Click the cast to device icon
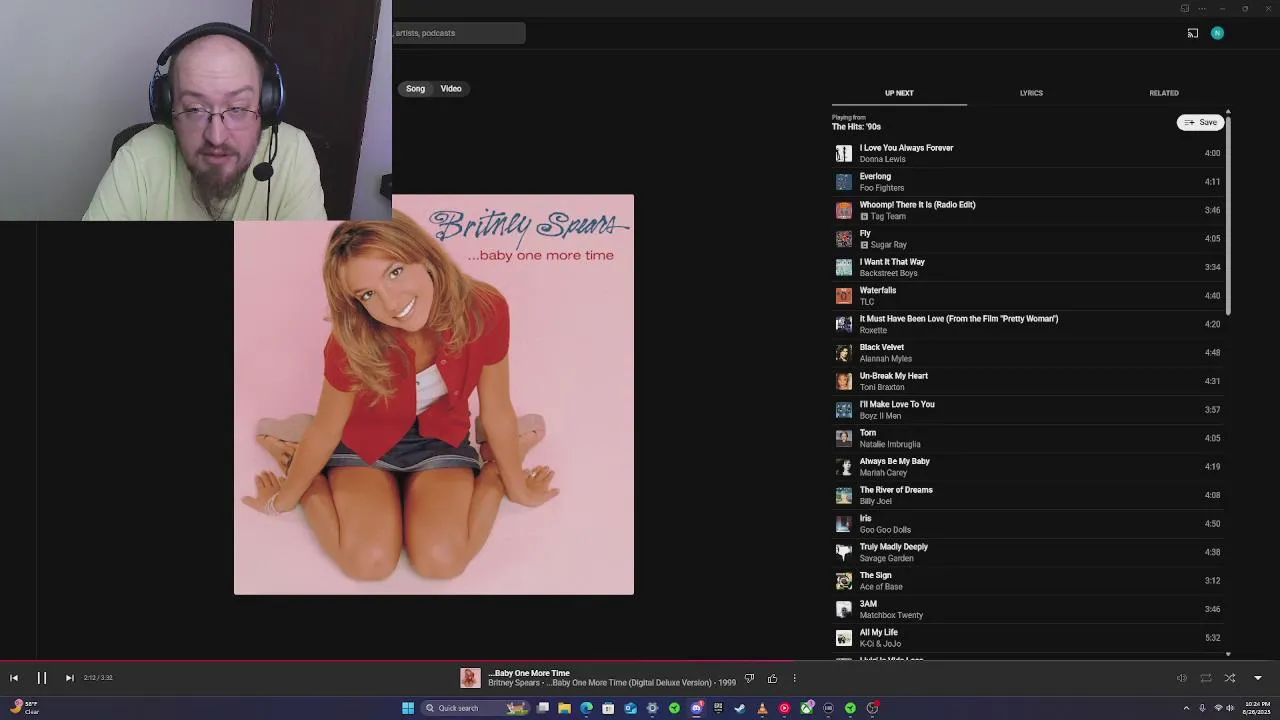Viewport: 1280px width, 720px height. click(x=1193, y=33)
